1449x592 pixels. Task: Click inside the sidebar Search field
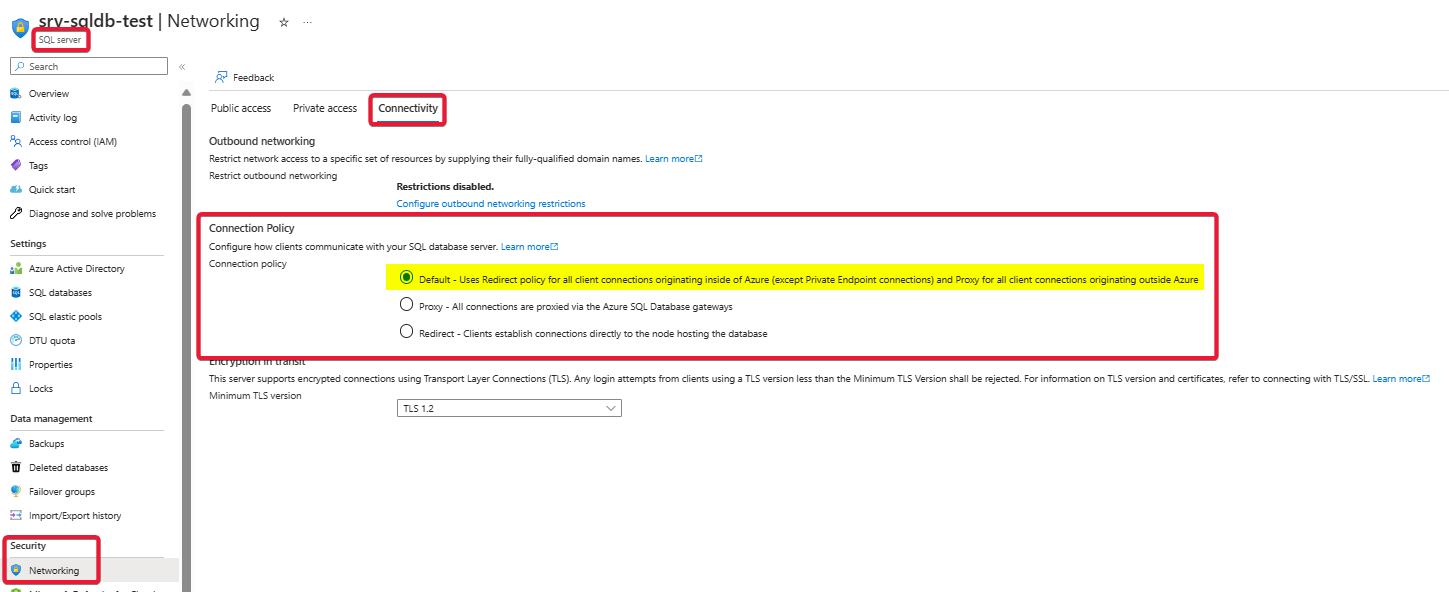coord(88,65)
